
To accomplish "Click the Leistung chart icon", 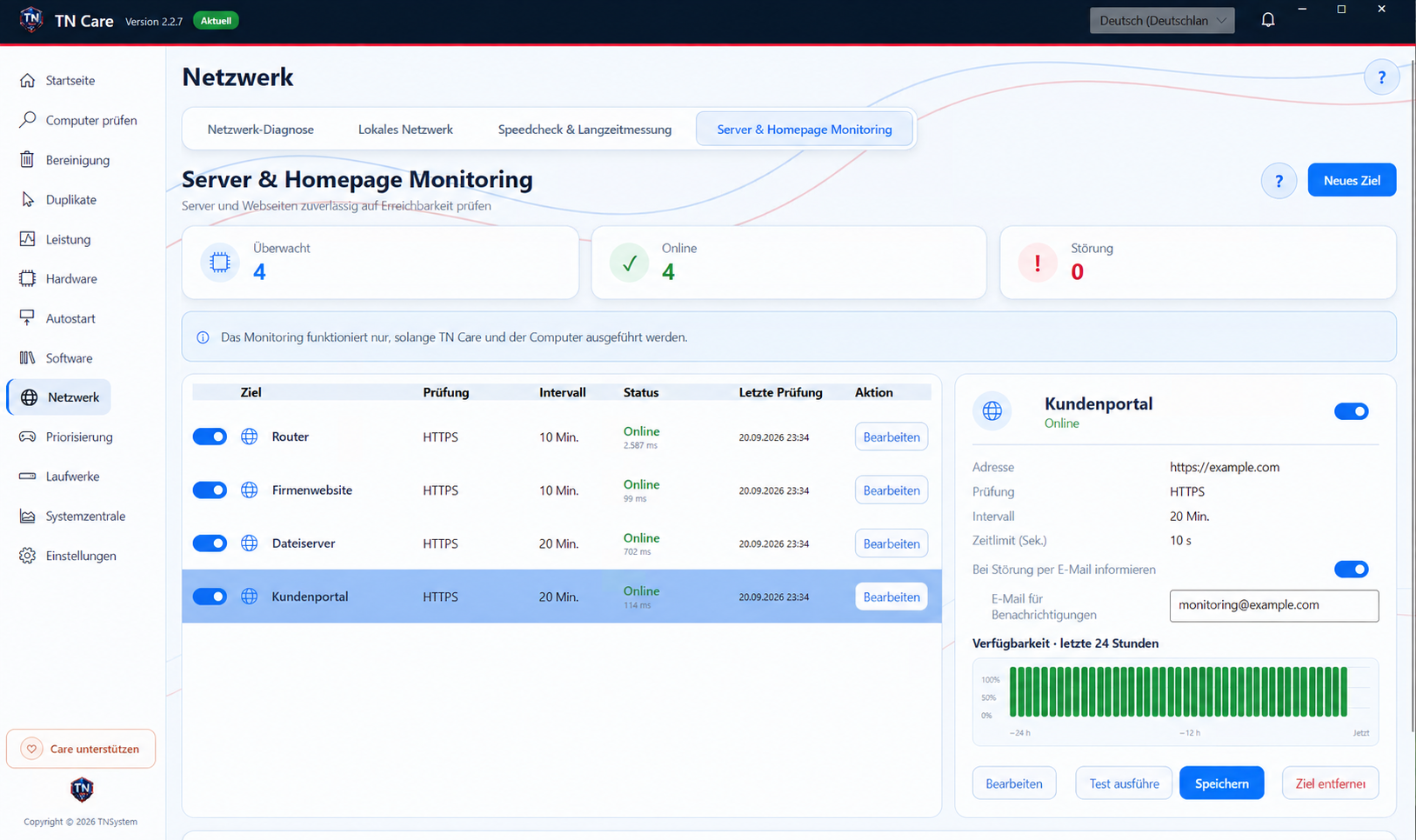I will (28, 239).
